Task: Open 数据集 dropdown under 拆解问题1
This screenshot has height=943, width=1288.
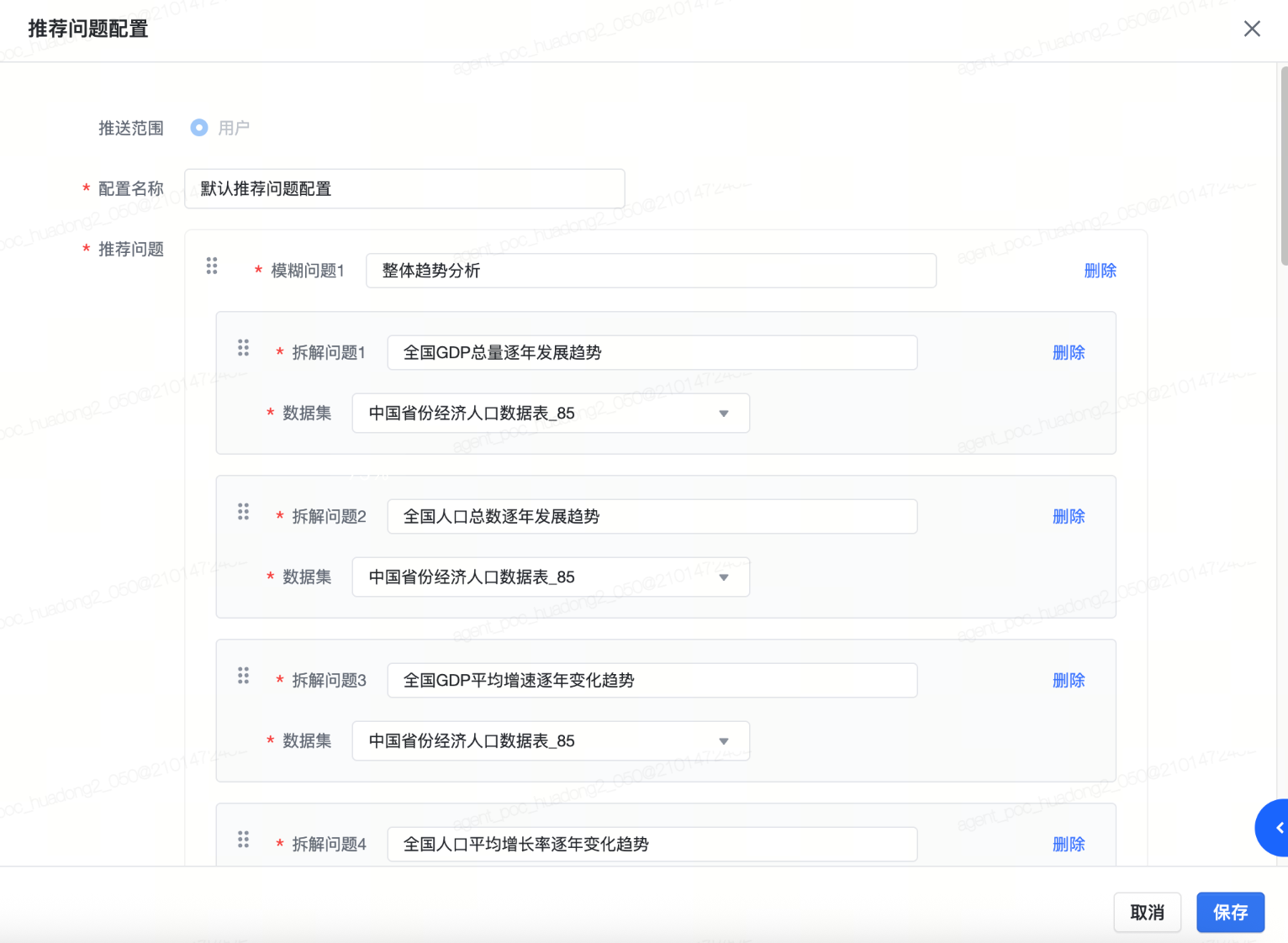Action: pyautogui.click(x=551, y=413)
